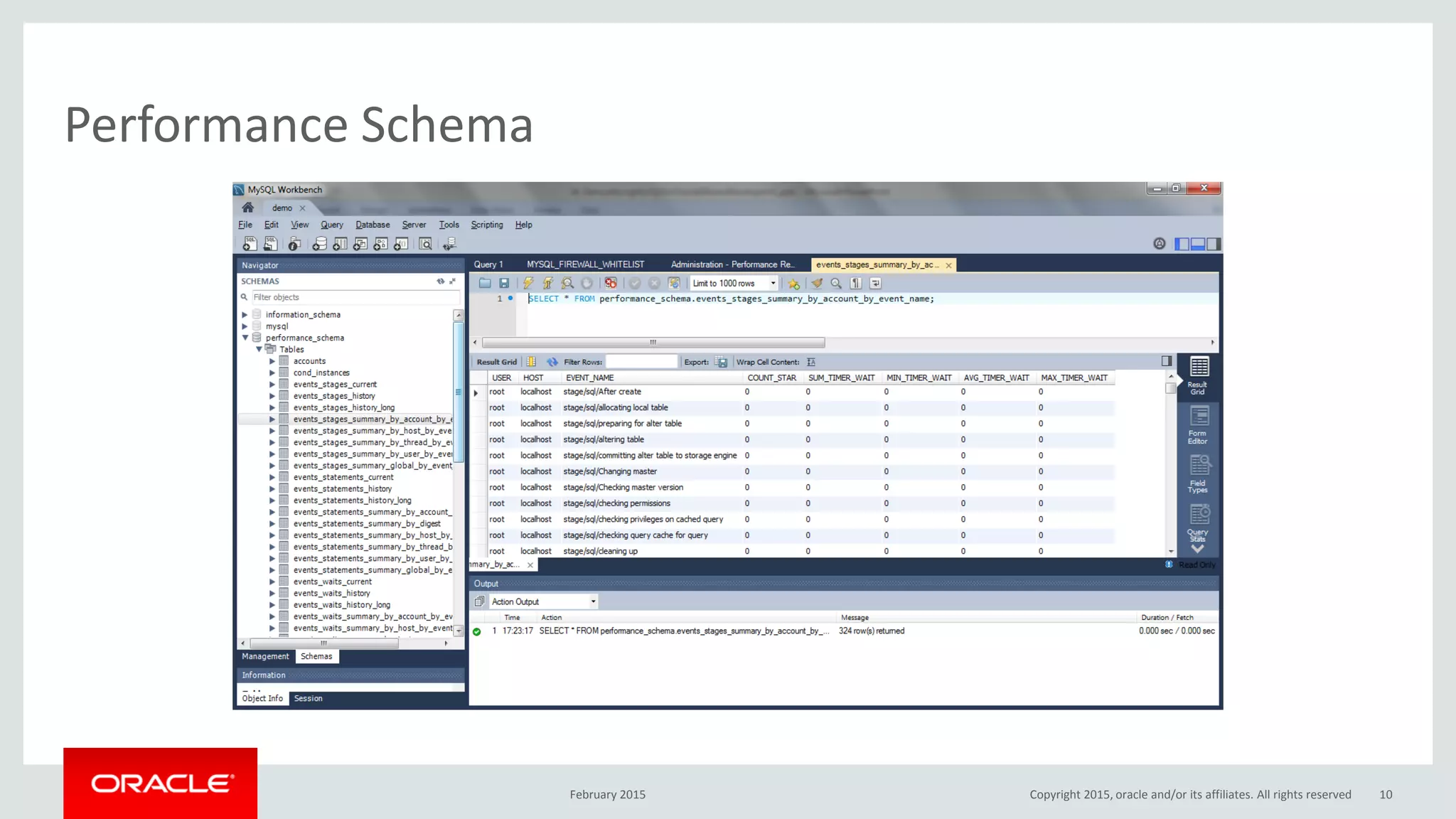The height and width of the screenshot is (819, 1456).
Task: Refresh the schemas list
Action: point(441,282)
